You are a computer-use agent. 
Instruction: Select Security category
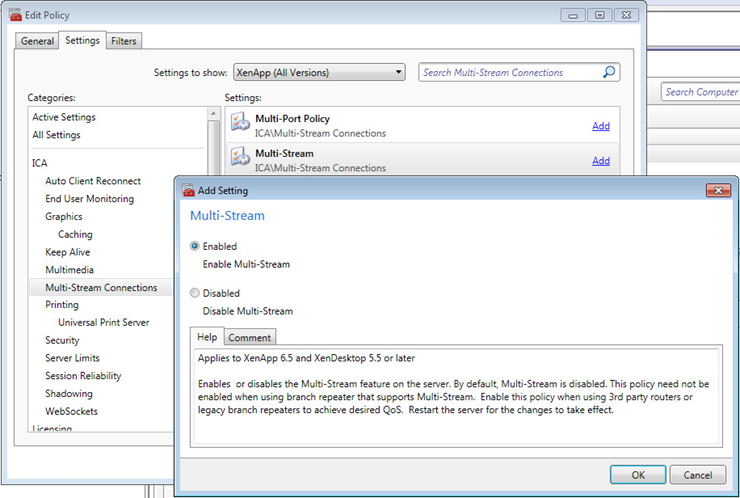[62, 340]
